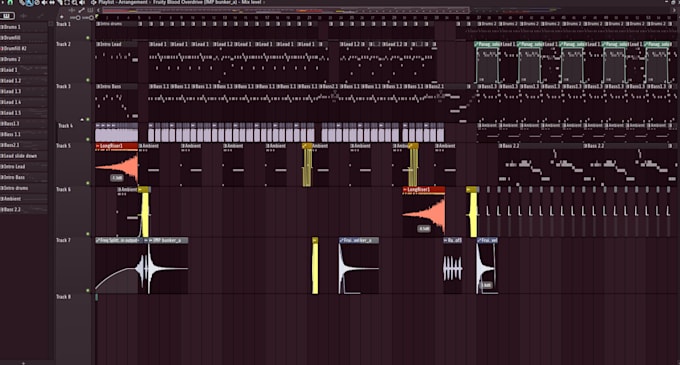
Task: Choose the Select tool dashed square
Action: 67,2
